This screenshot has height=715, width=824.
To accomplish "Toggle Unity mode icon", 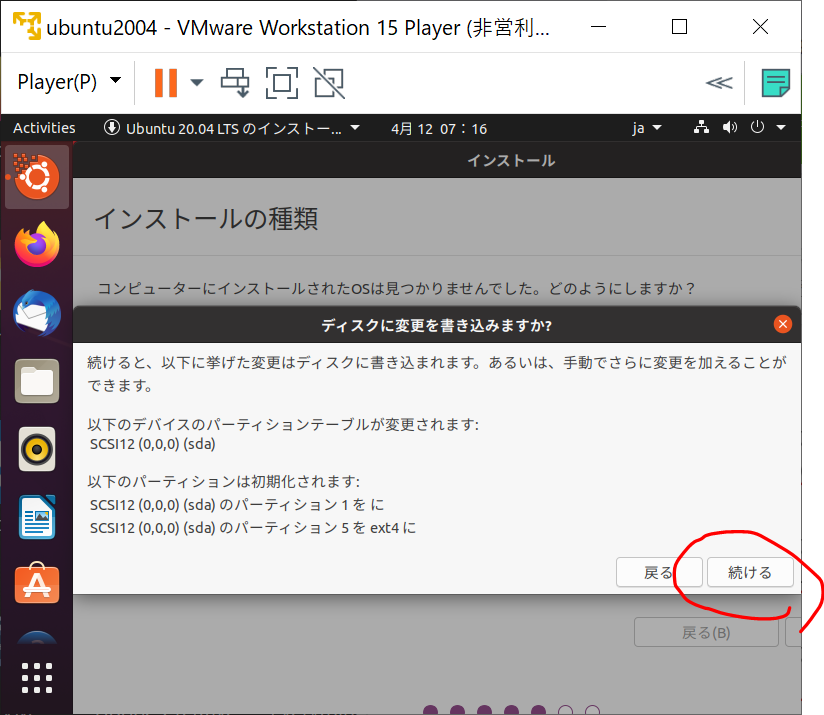I will click(x=329, y=82).
